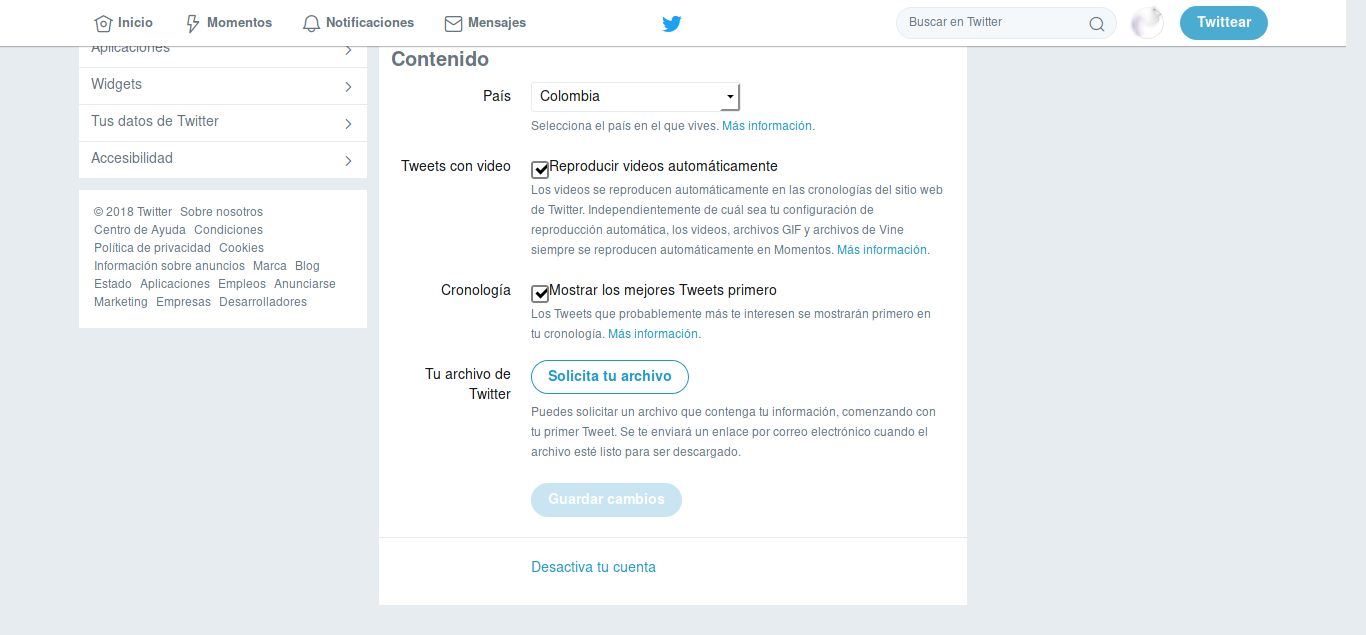The width and height of the screenshot is (1366, 635).
Task: Expand the Widgets settings section
Action: coord(223,86)
